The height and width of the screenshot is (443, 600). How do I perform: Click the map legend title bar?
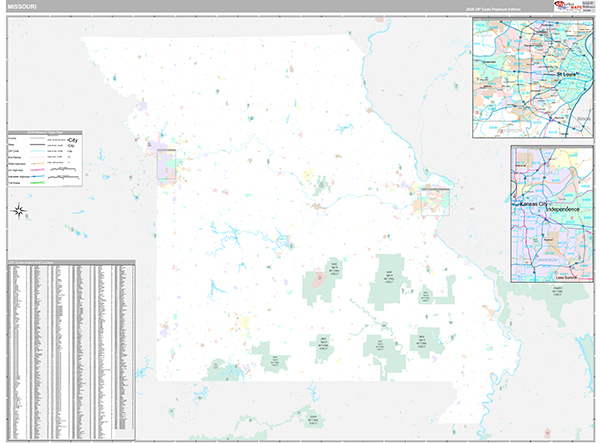tap(45, 133)
